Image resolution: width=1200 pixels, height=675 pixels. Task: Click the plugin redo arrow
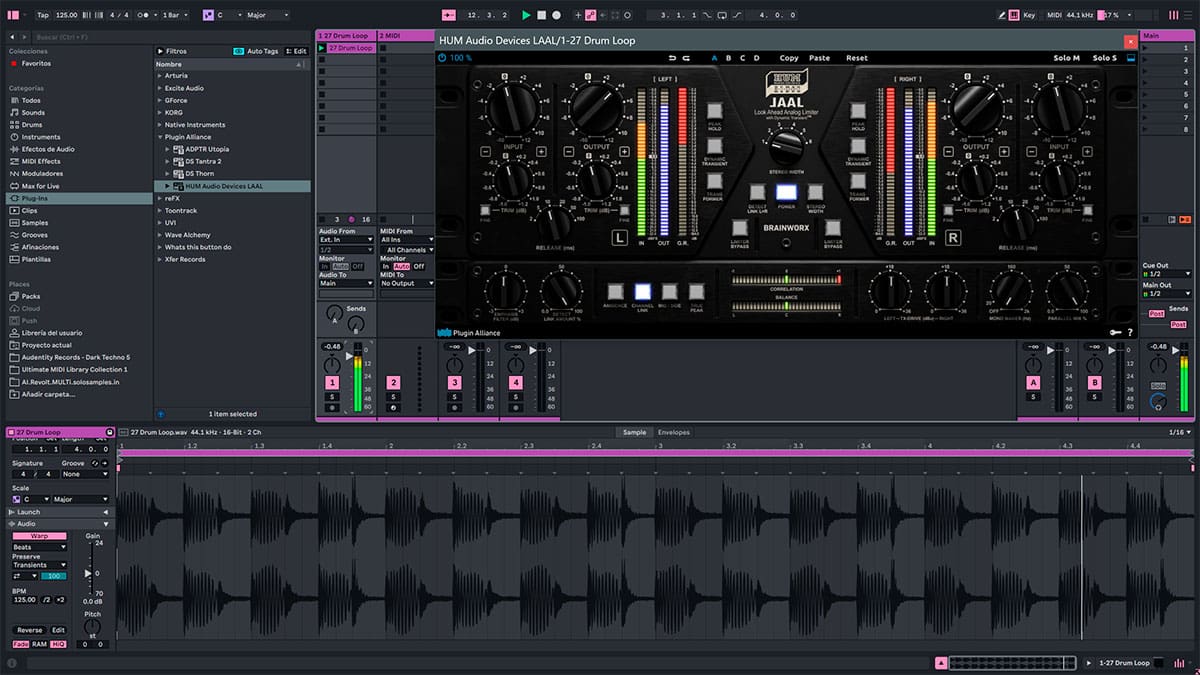coord(688,58)
